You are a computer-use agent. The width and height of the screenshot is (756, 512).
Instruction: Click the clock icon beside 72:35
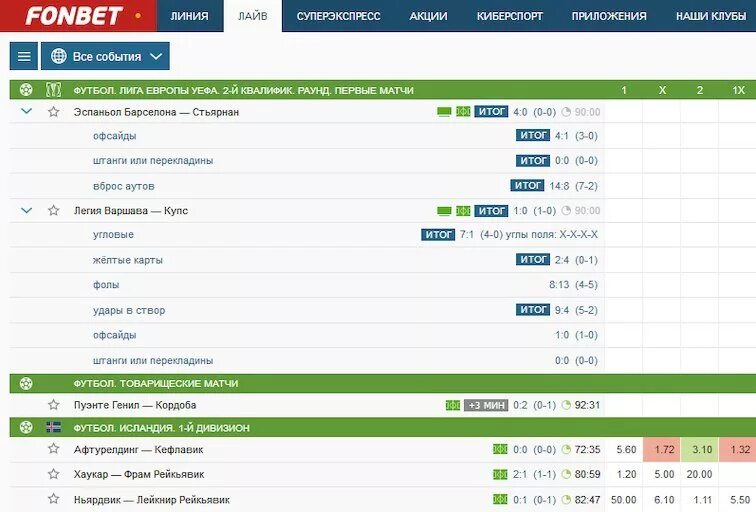[x=567, y=449]
